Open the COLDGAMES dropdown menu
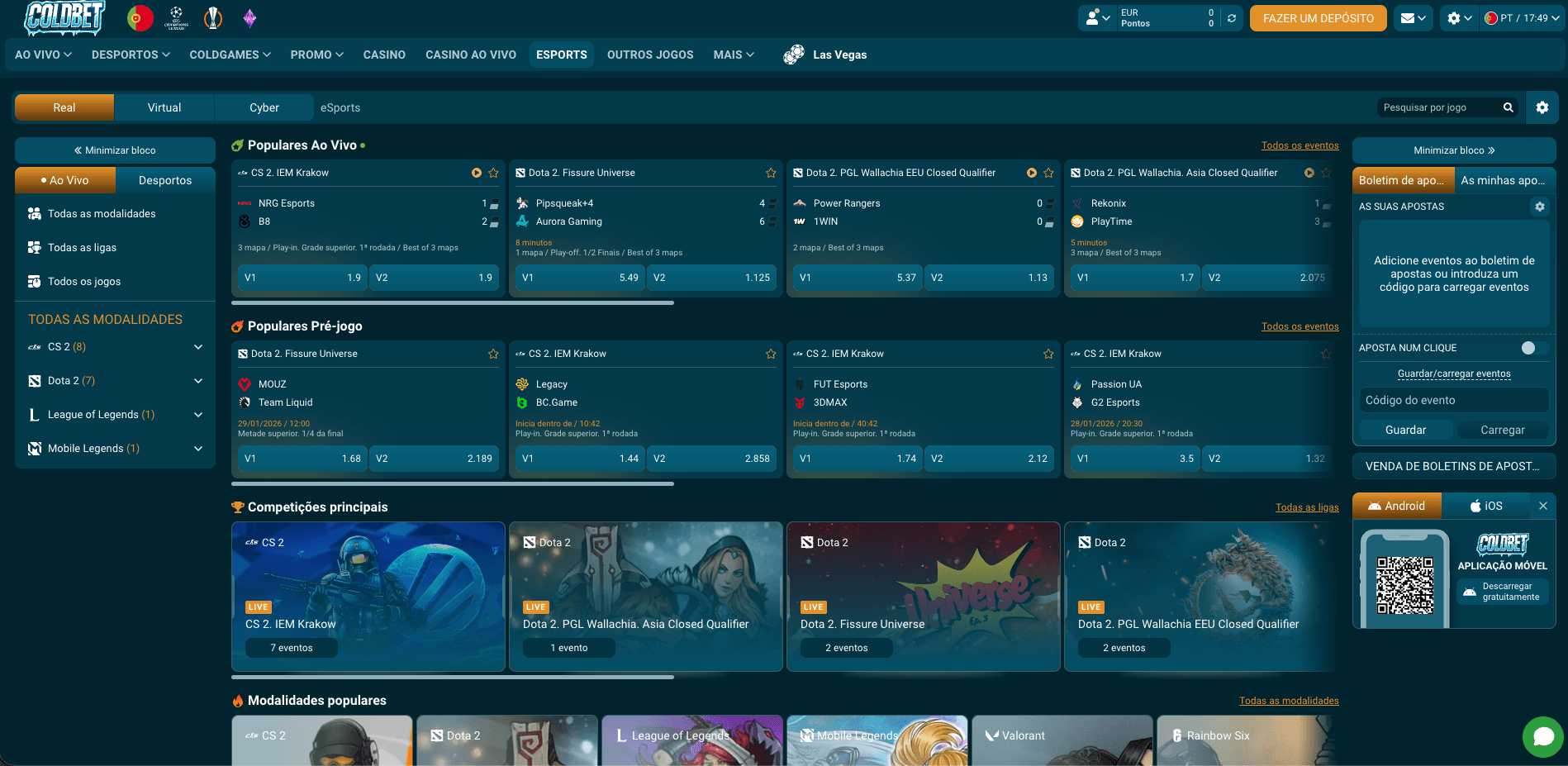The width and height of the screenshot is (1568, 766). tap(230, 55)
